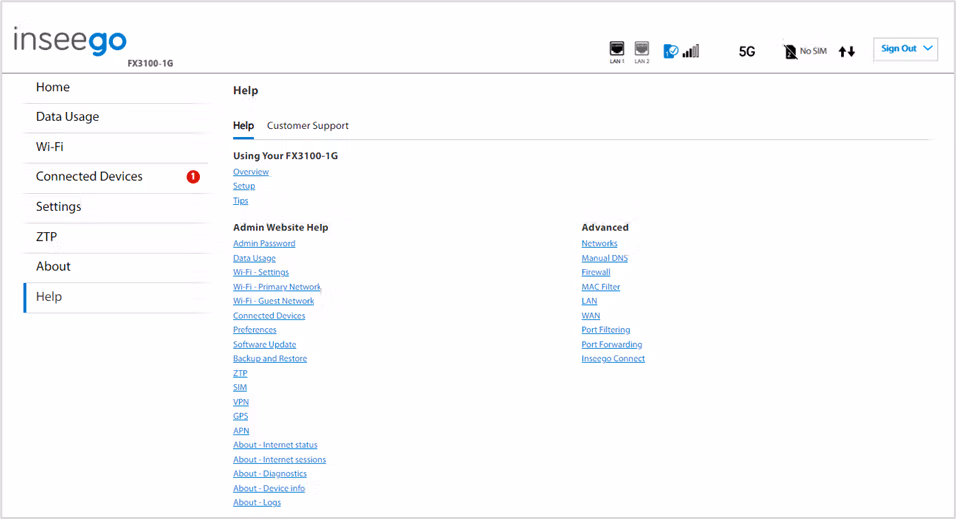The image size is (956, 519).
Task: Open About - Internet sessions link
Action: pos(279,459)
